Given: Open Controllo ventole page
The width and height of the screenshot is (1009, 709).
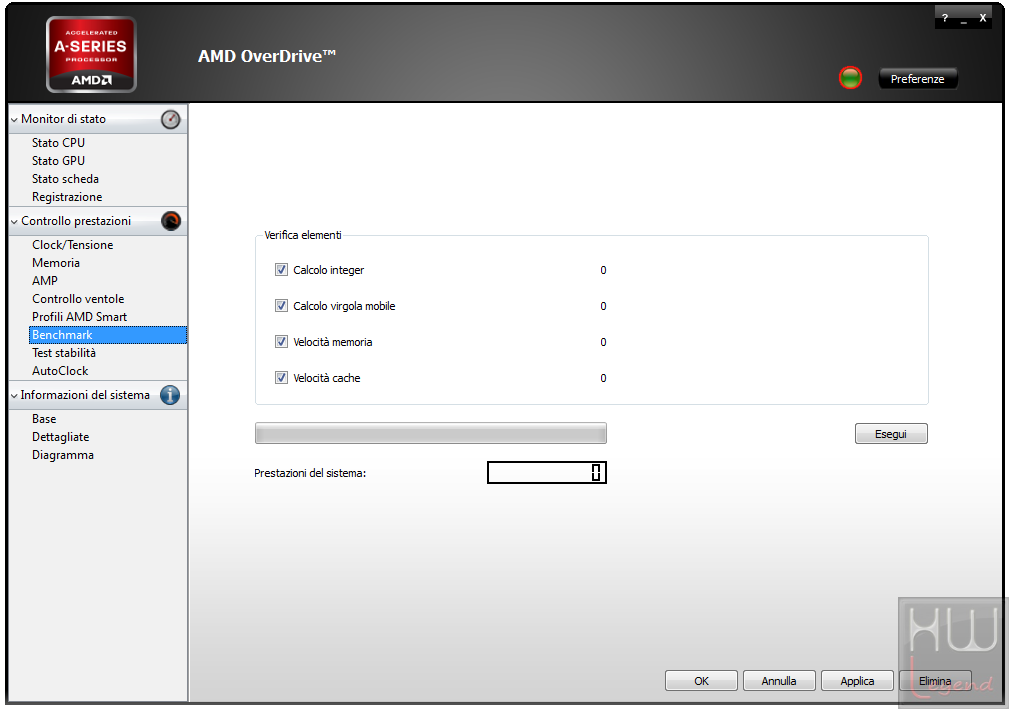Looking at the screenshot, I should [x=78, y=299].
